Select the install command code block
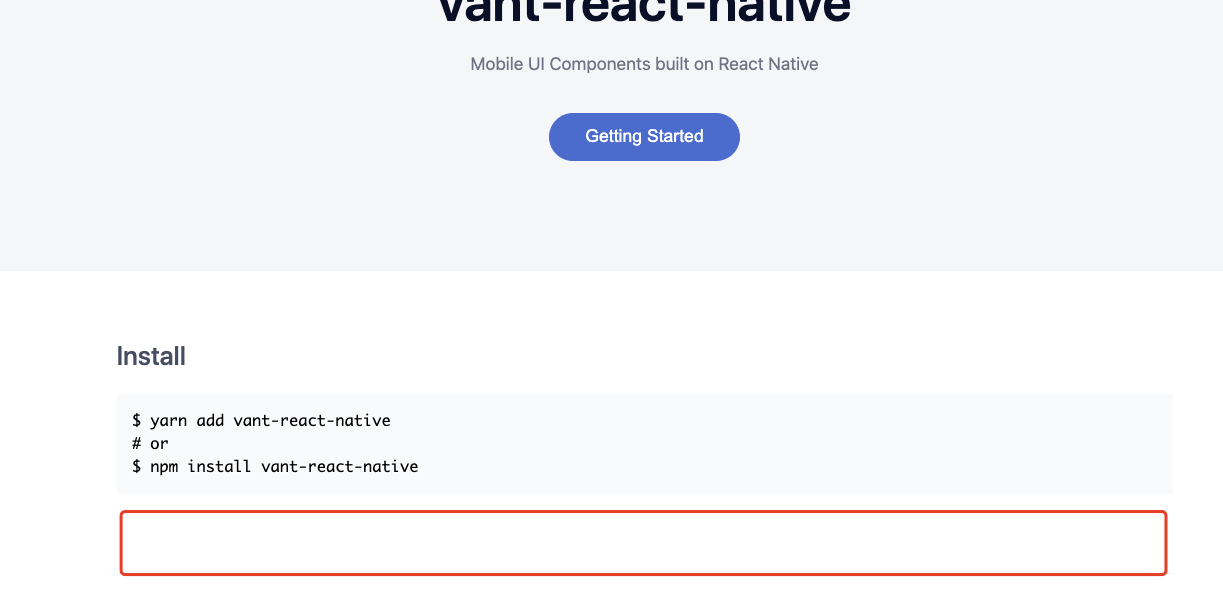1223x598 pixels. pyautogui.click(x=644, y=443)
